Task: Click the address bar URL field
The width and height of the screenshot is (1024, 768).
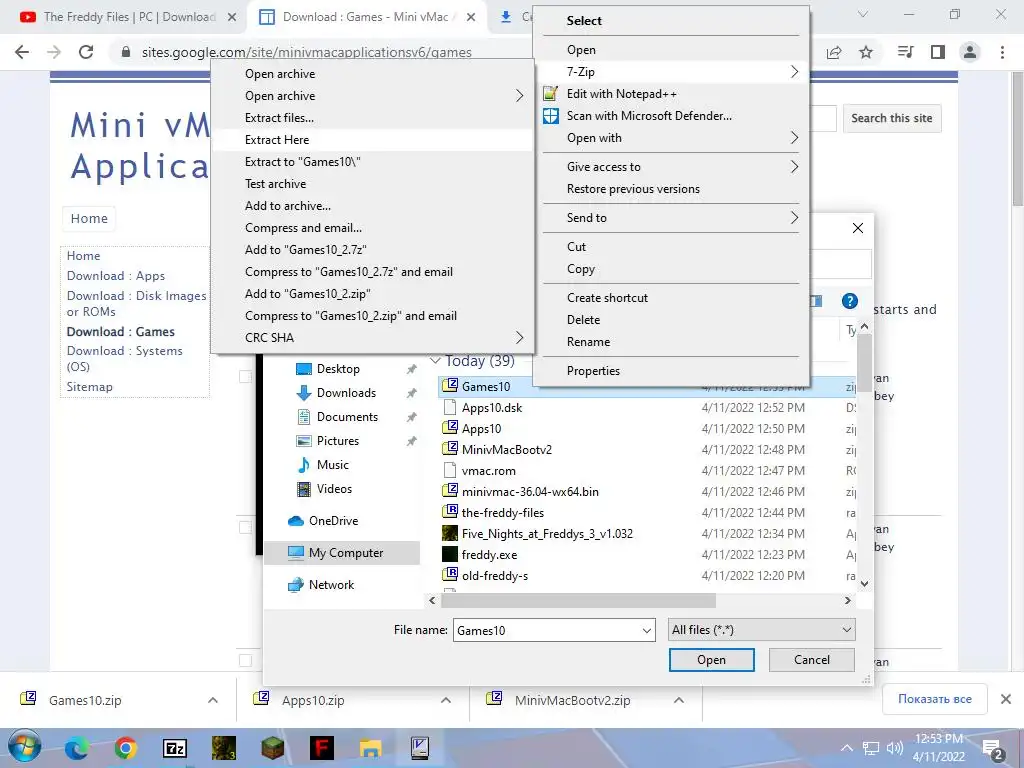Action: pyautogui.click(x=306, y=52)
